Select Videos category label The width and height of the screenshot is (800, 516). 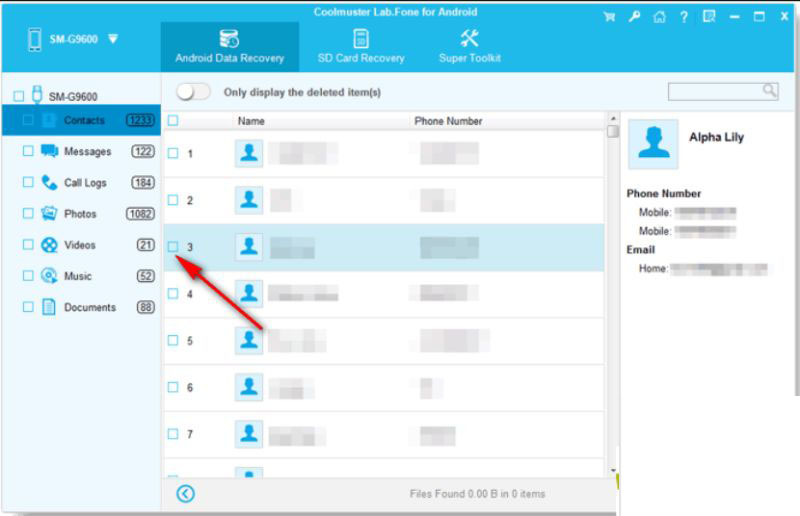[80, 245]
